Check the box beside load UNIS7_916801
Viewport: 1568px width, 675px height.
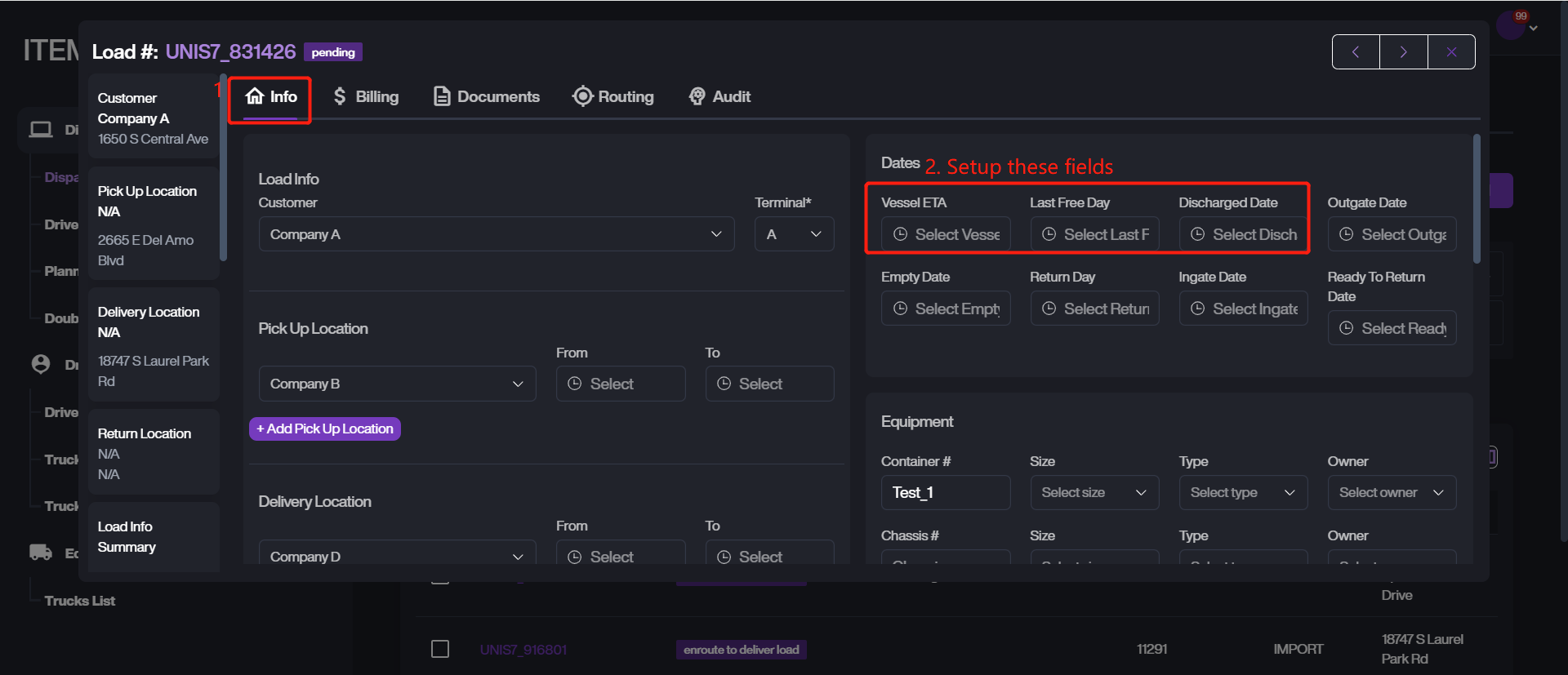[440, 649]
